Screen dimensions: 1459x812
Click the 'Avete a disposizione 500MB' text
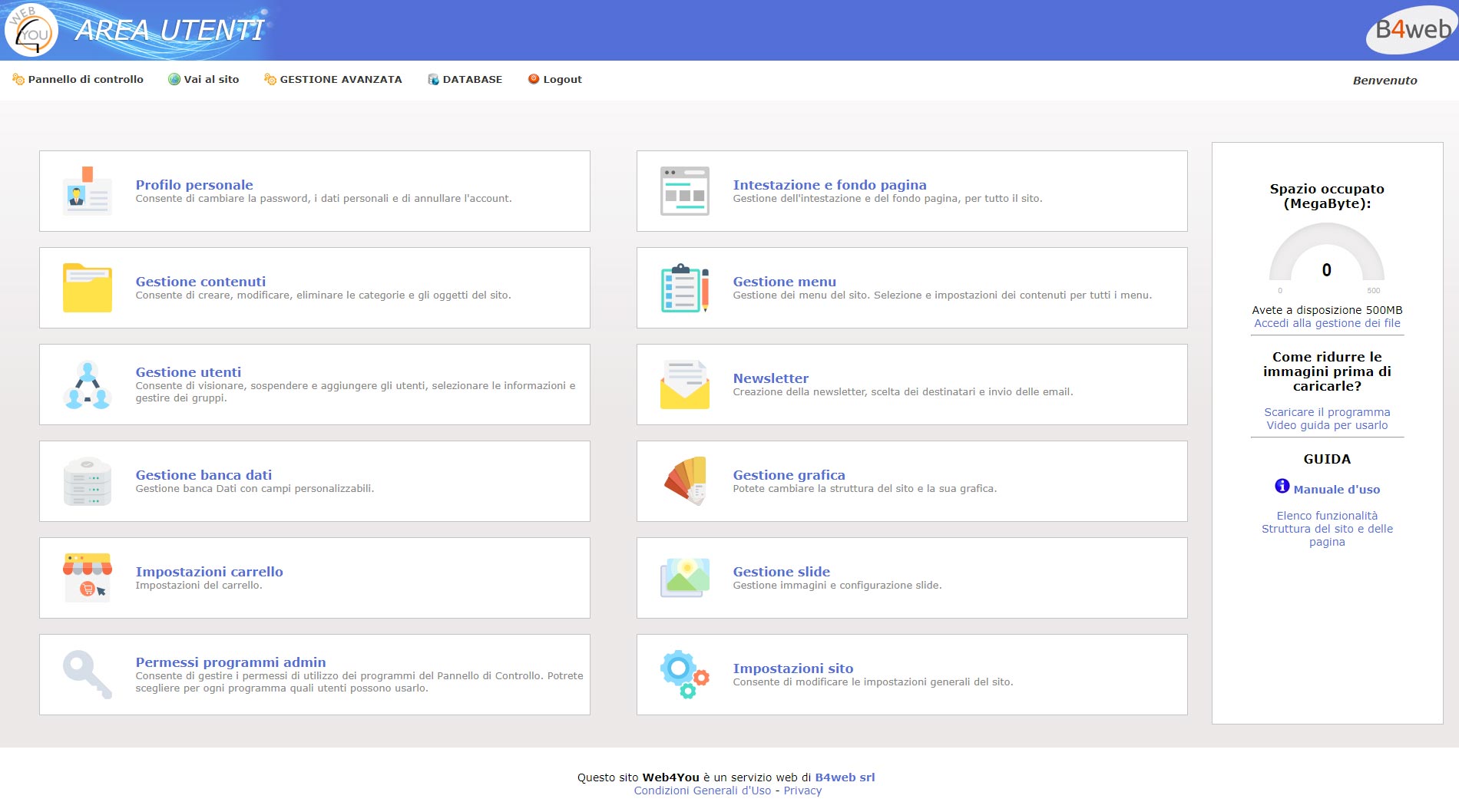coord(1327,310)
